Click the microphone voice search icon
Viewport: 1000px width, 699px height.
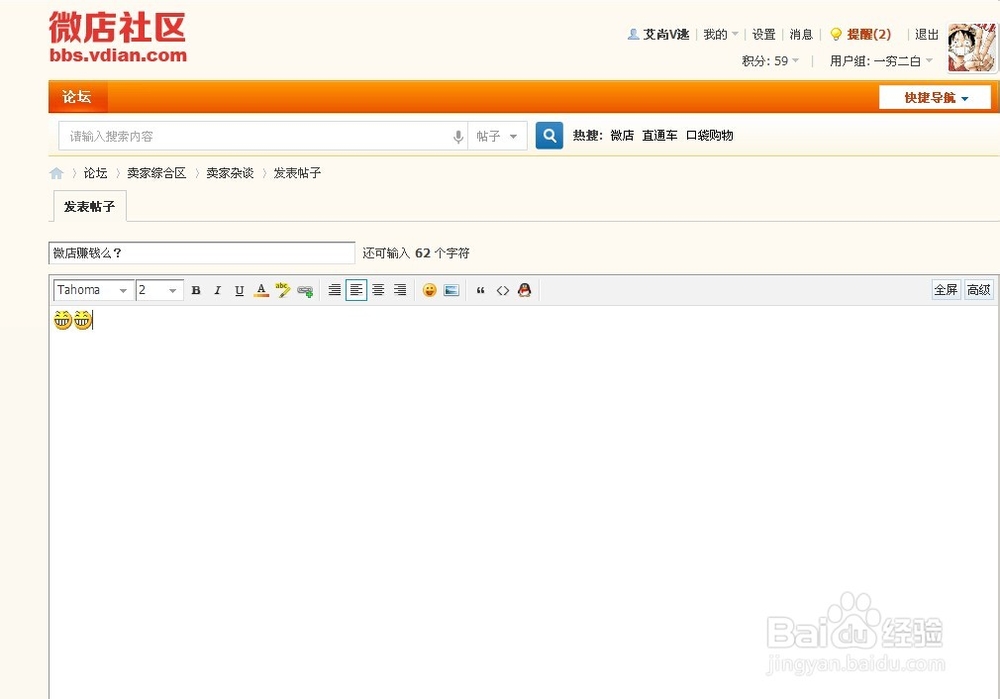[458, 136]
